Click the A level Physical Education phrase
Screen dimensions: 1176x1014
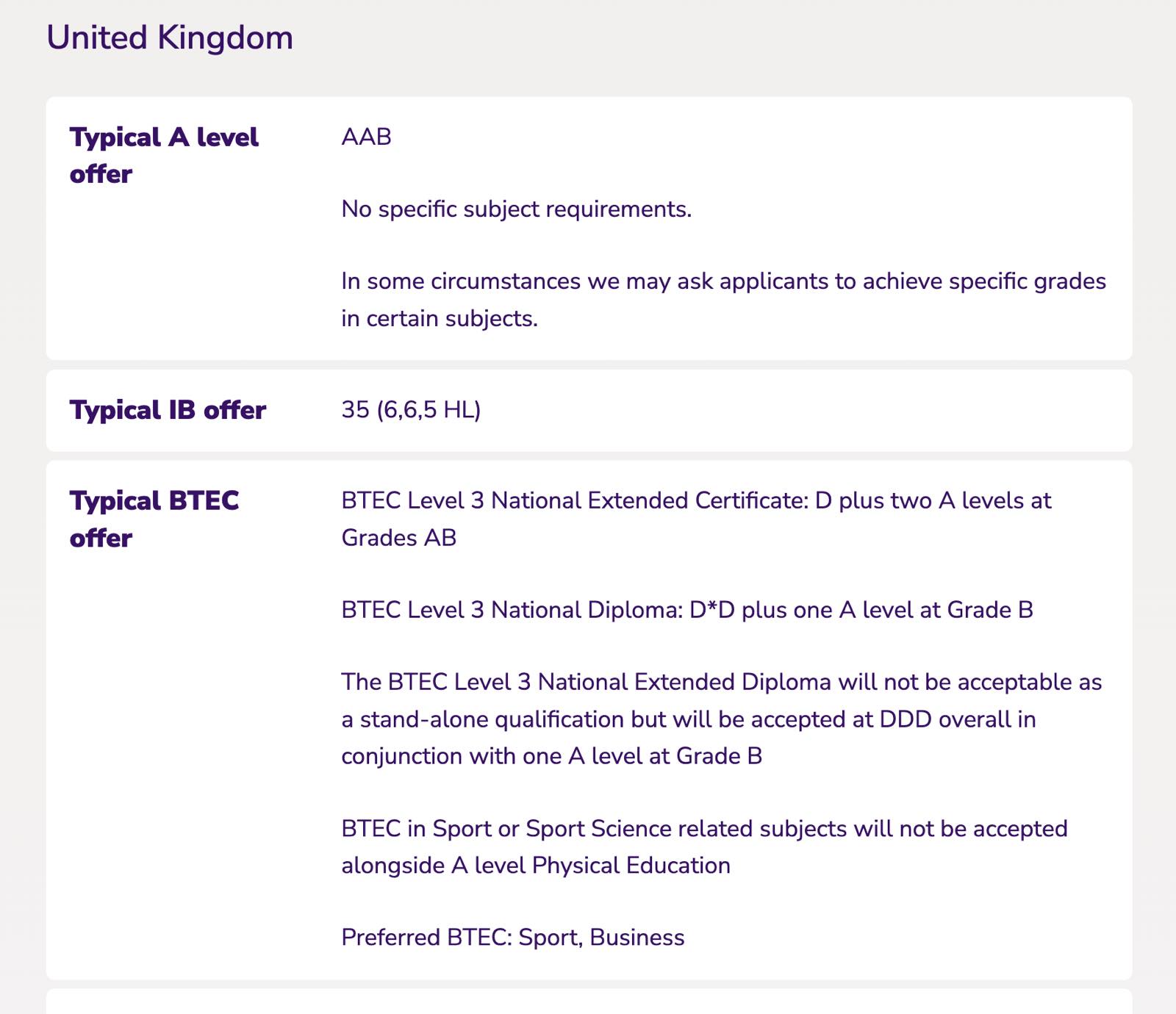[x=591, y=866]
